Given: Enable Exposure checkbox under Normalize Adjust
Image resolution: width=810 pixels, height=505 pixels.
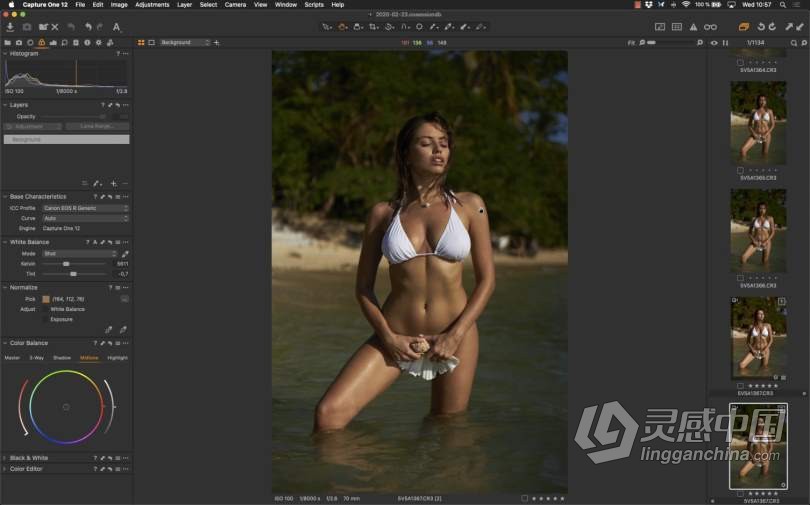Looking at the screenshot, I should click(45, 320).
